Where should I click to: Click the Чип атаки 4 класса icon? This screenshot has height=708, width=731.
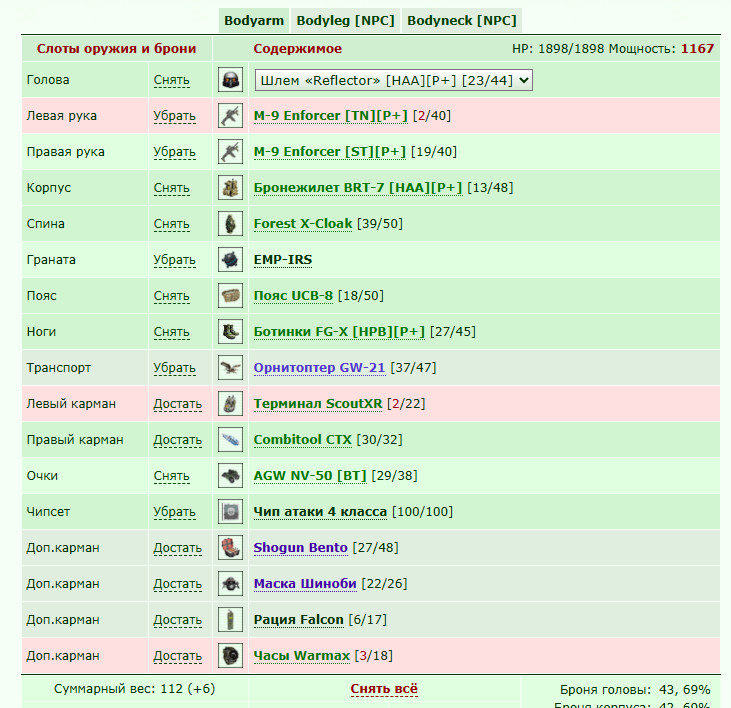pyautogui.click(x=230, y=512)
